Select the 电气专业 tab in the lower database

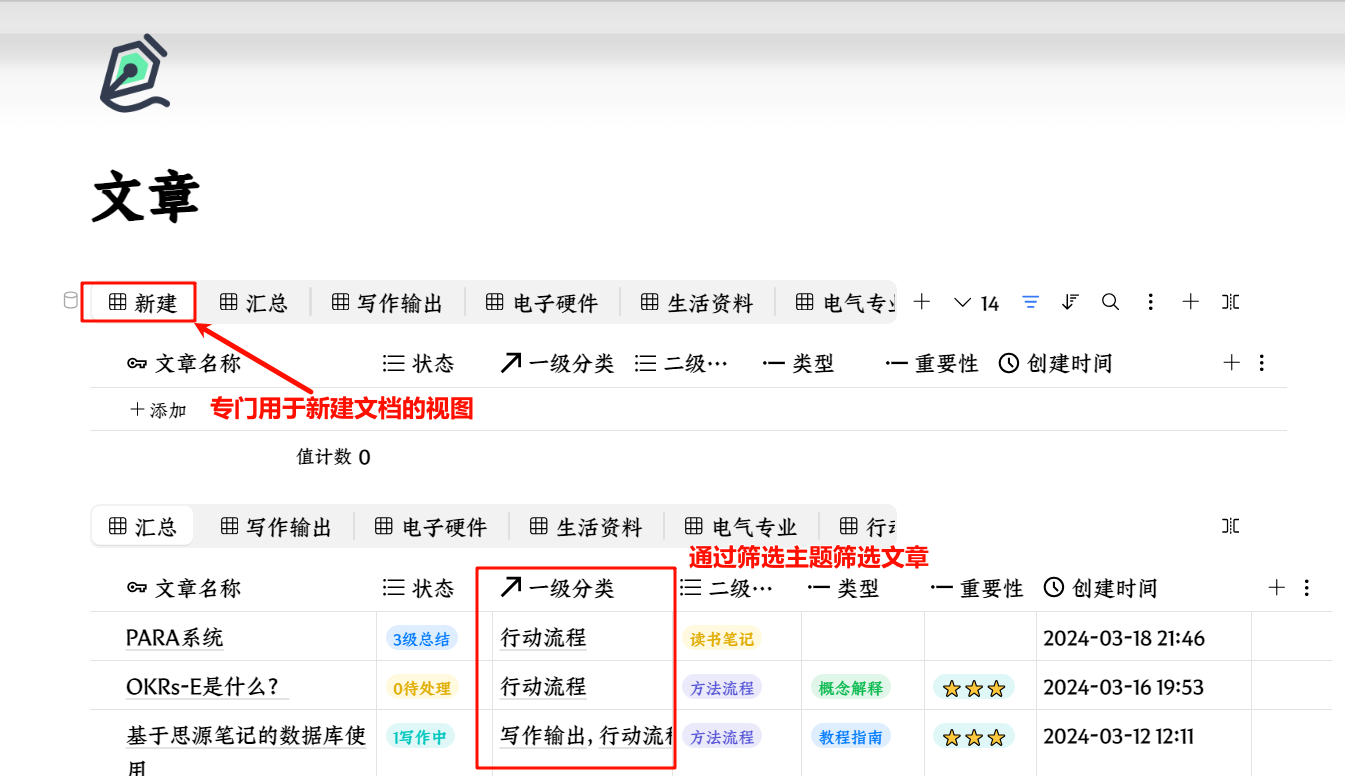741,527
